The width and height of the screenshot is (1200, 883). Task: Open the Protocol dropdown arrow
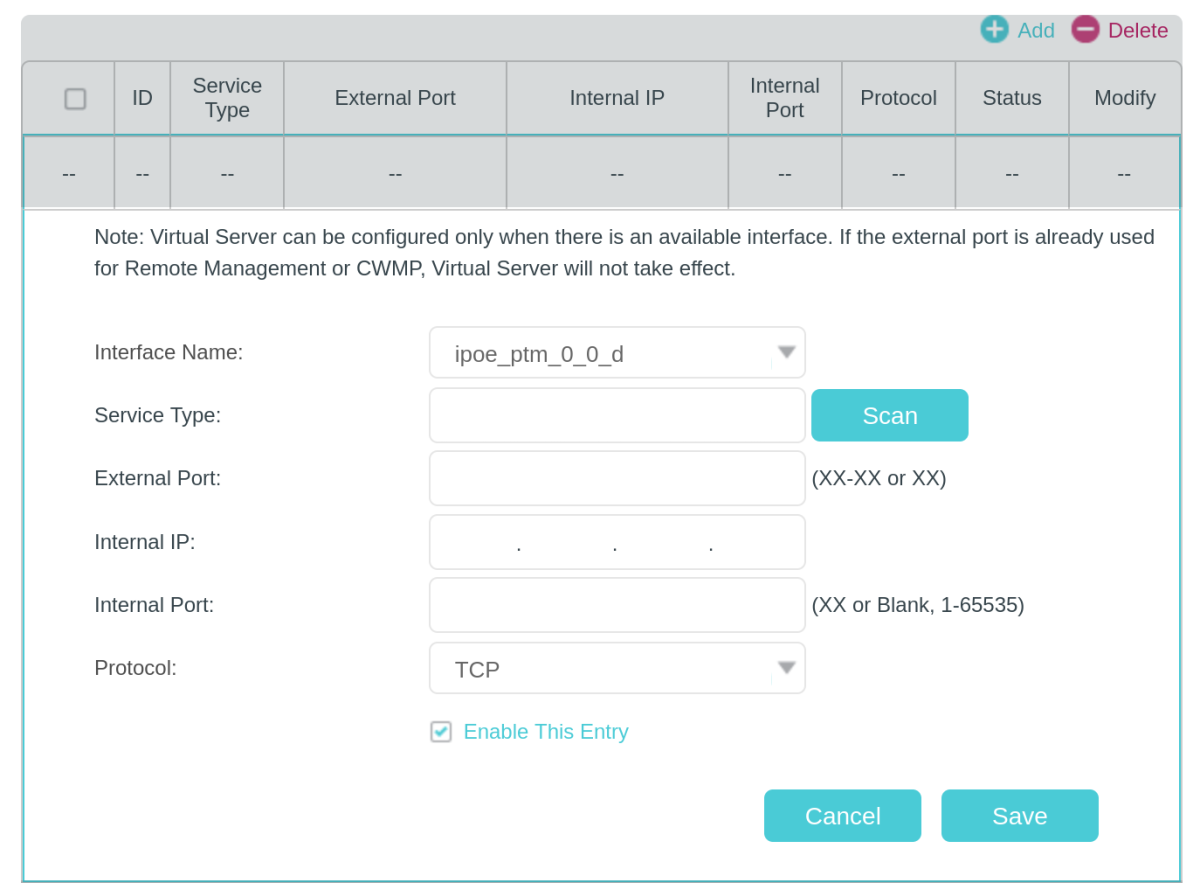pyautogui.click(x=787, y=668)
